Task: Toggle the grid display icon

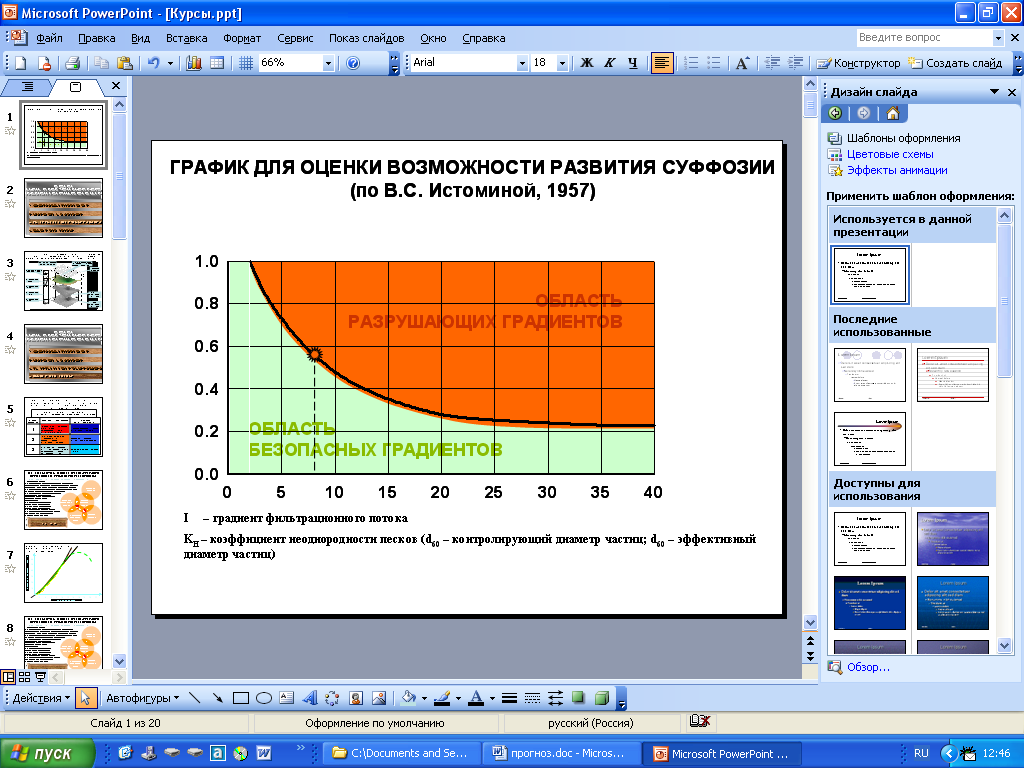Action: pos(246,63)
